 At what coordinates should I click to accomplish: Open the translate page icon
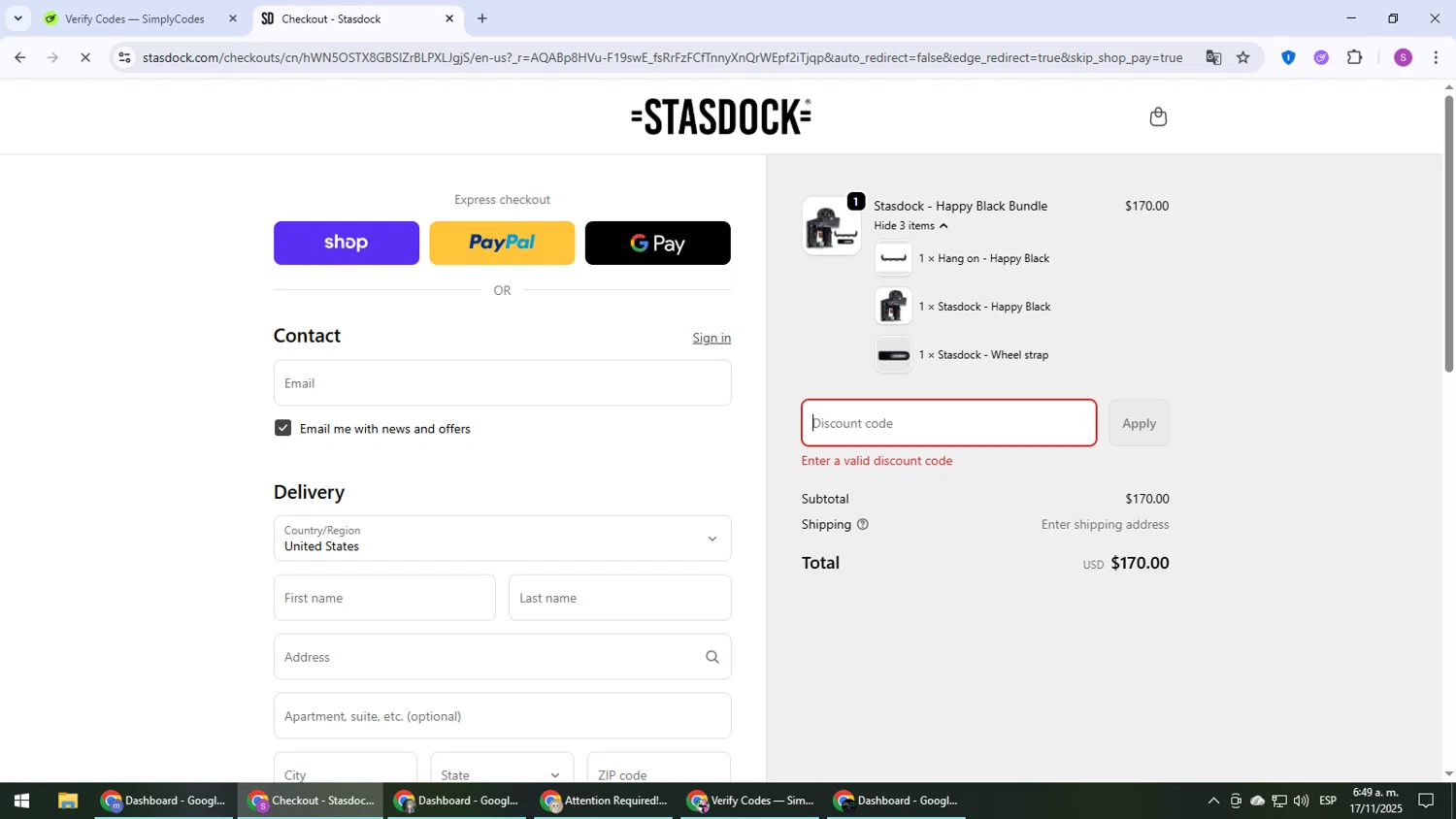1213,57
